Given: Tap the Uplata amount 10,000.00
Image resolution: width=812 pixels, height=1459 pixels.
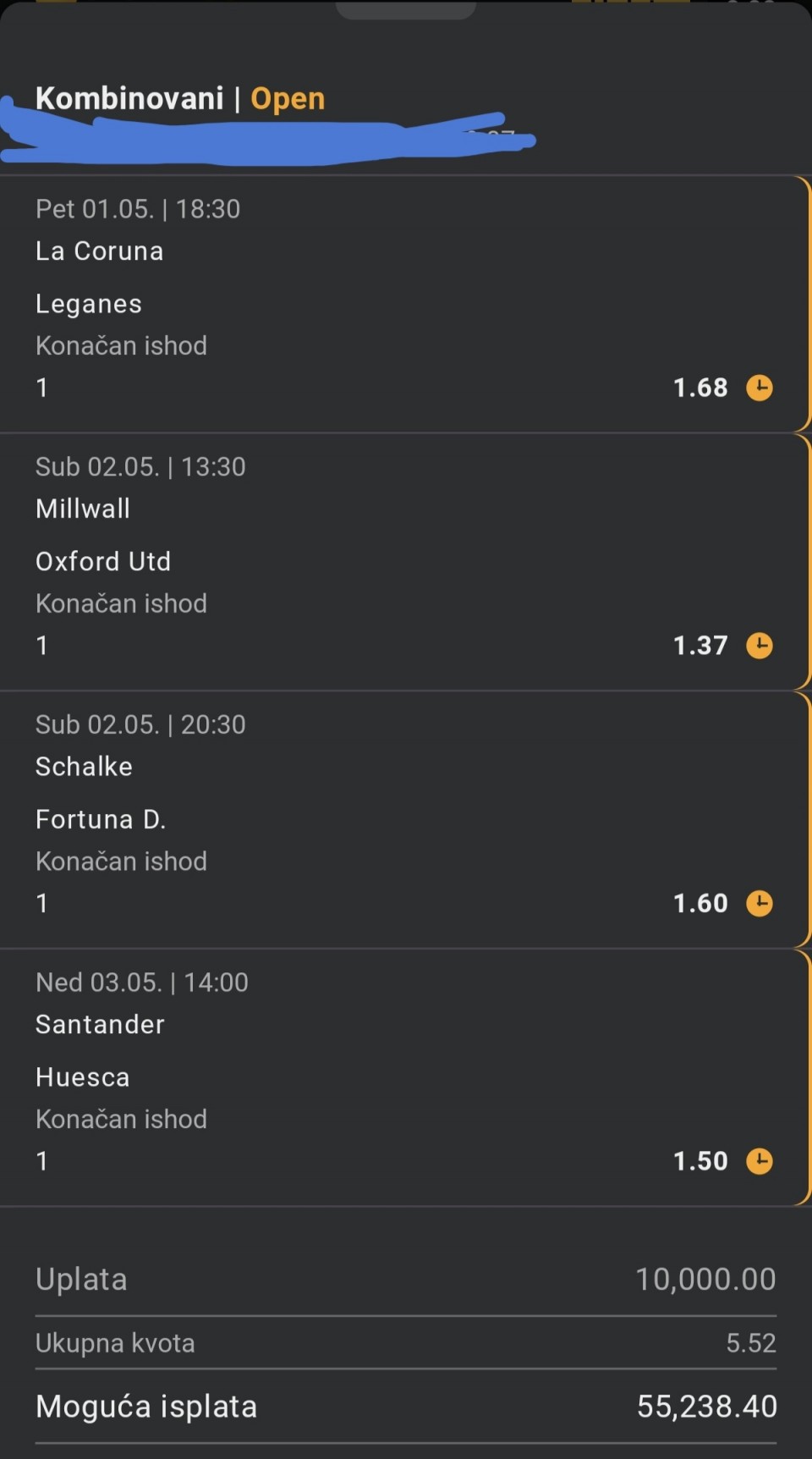Looking at the screenshot, I should point(705,1279).
